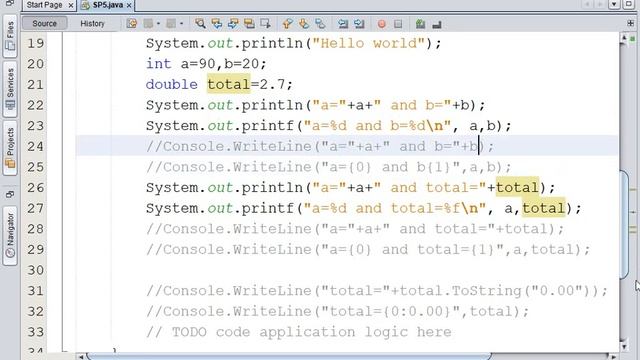640x360 pixels.
Task: Click highlighted "total" argument on line 27
Action: (x=544, y=208)
